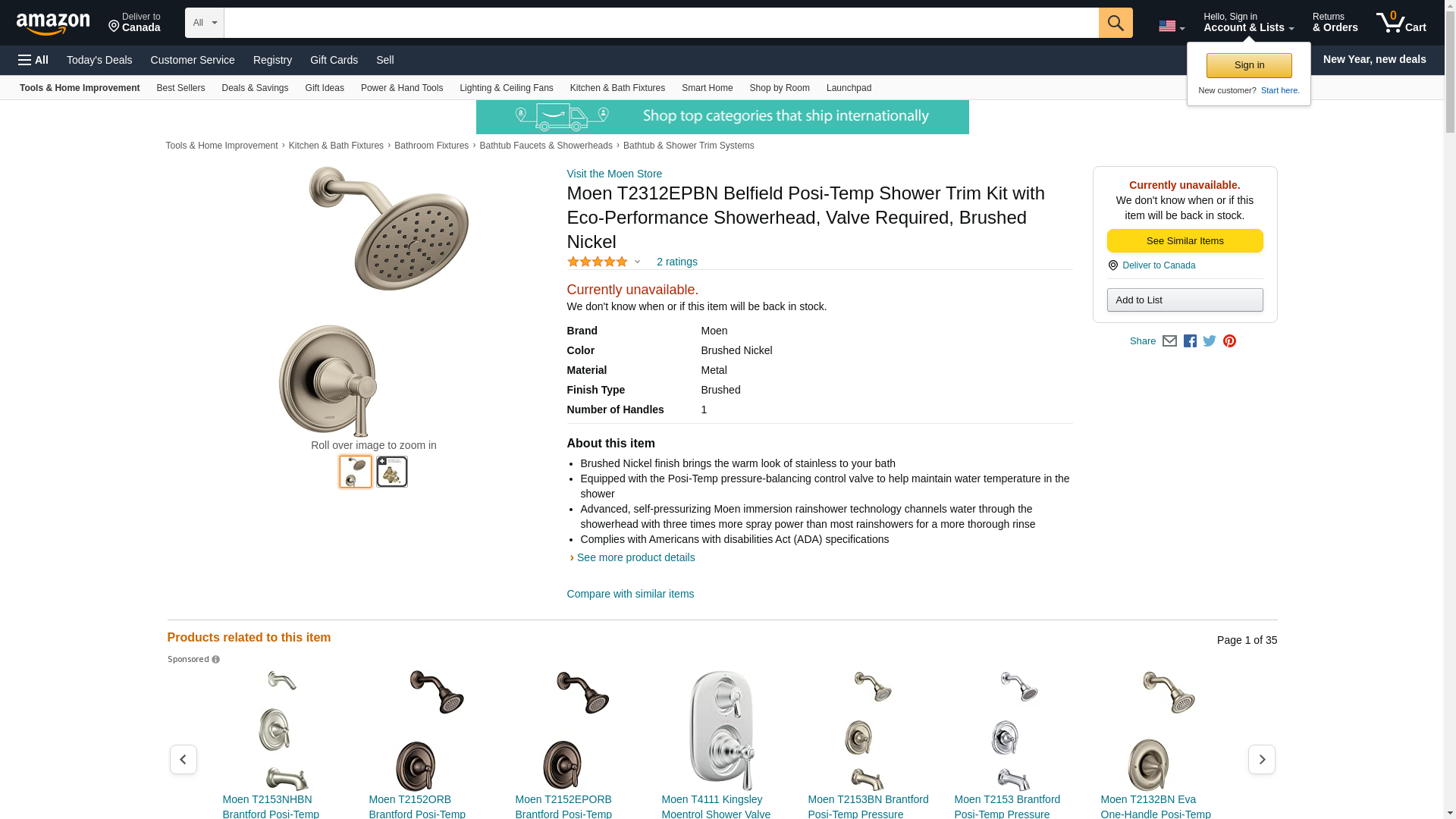Open Today's Deals menu item
Viewport: 1456px width, 819px height.
click(99, 60)
